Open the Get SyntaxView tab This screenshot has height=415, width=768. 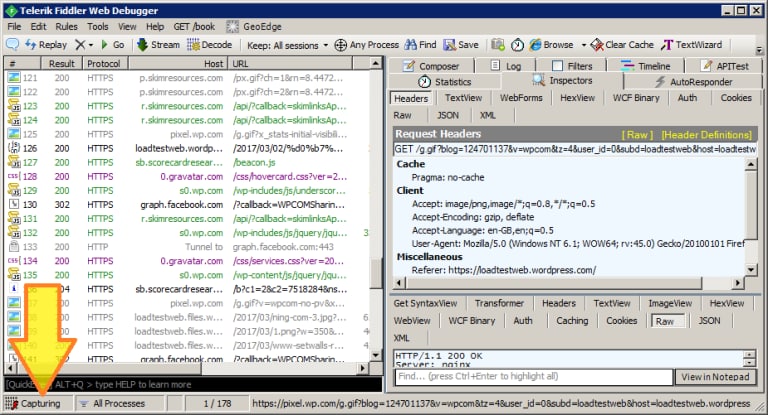(x=425, y=303)
